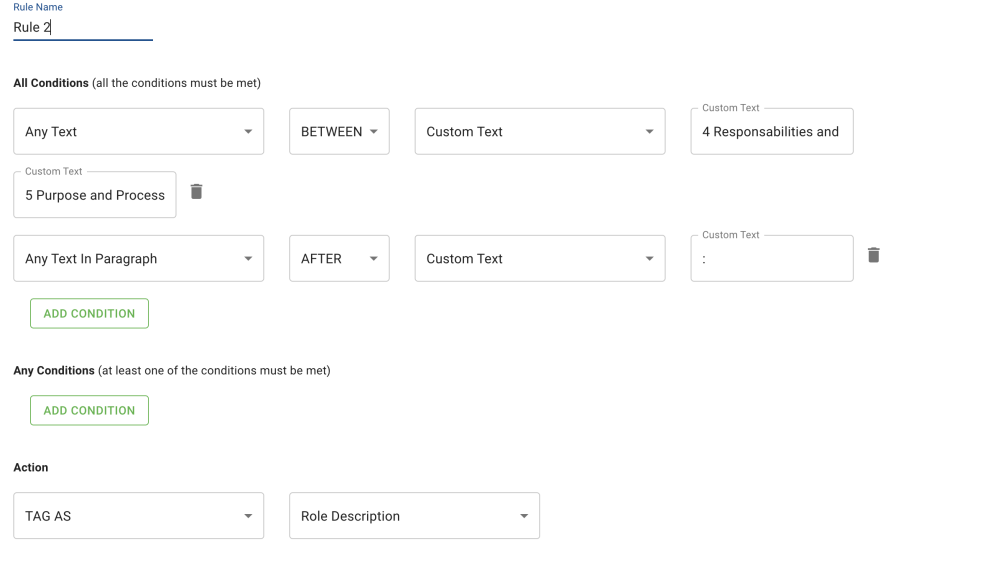Click the Any Conditions heading

point(54,371)
